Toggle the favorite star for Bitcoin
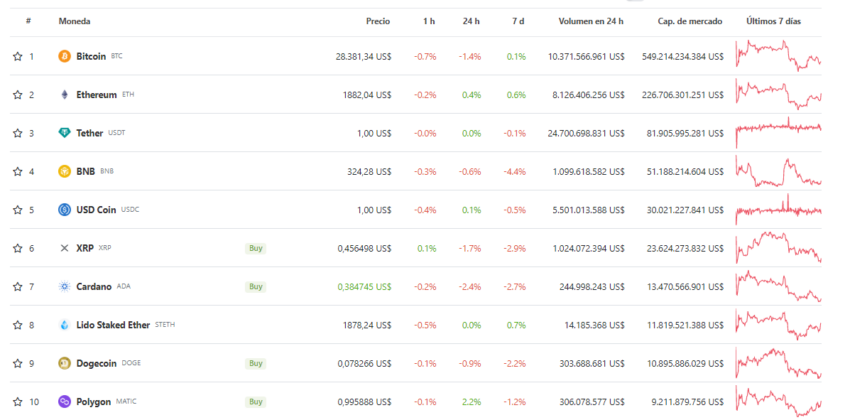The height and width of the screenshot is (420, 850). [17, 56]
